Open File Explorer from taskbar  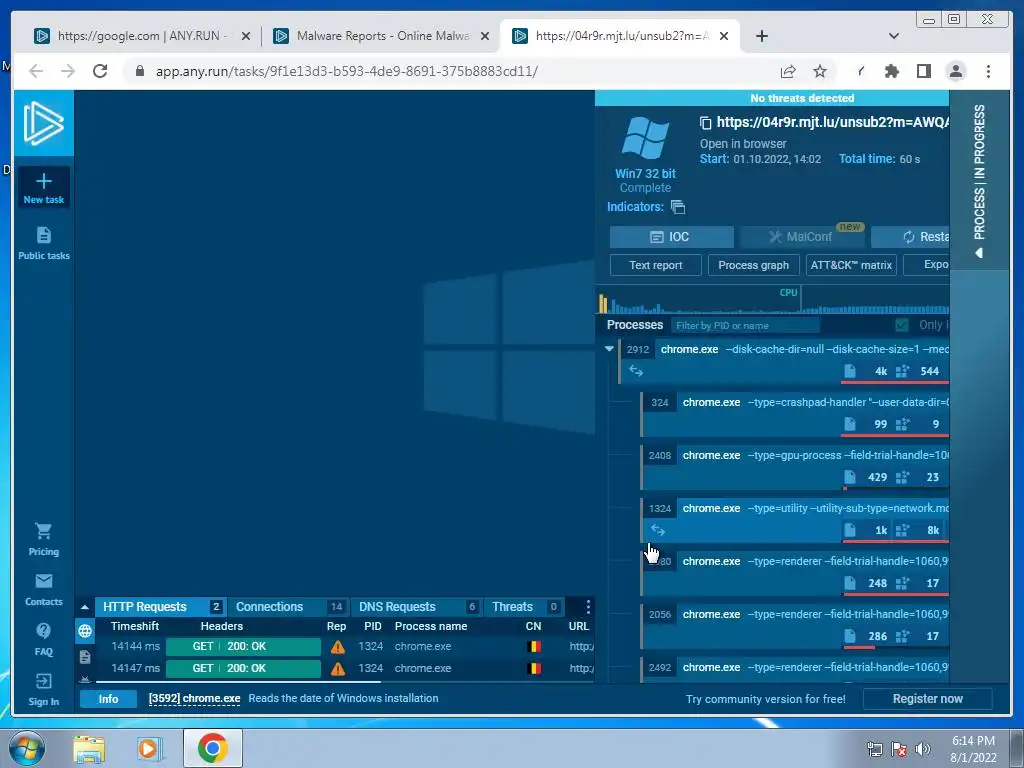(x=89, y=748)
